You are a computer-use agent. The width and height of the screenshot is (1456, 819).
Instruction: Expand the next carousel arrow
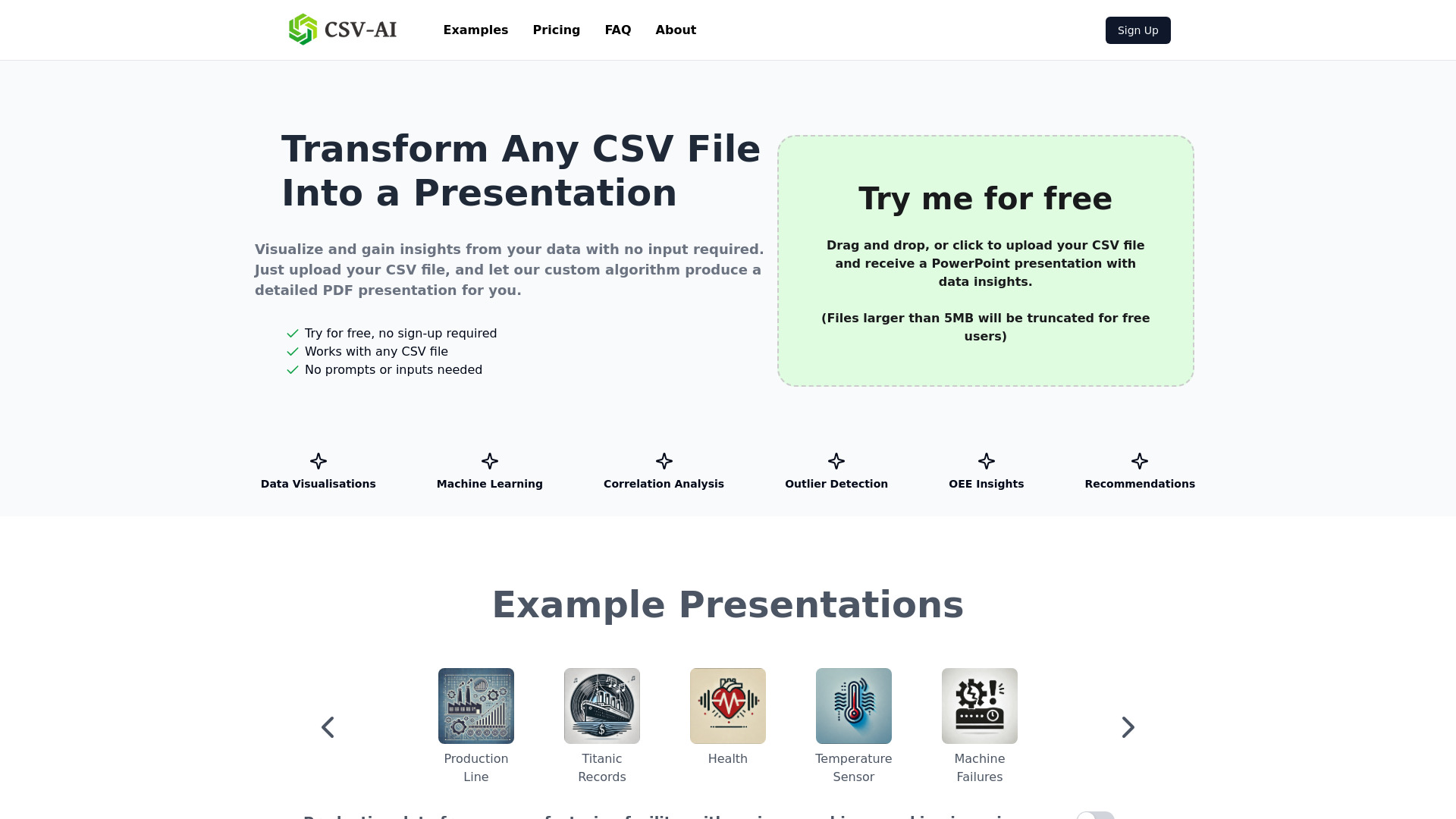coord(1127,727)
